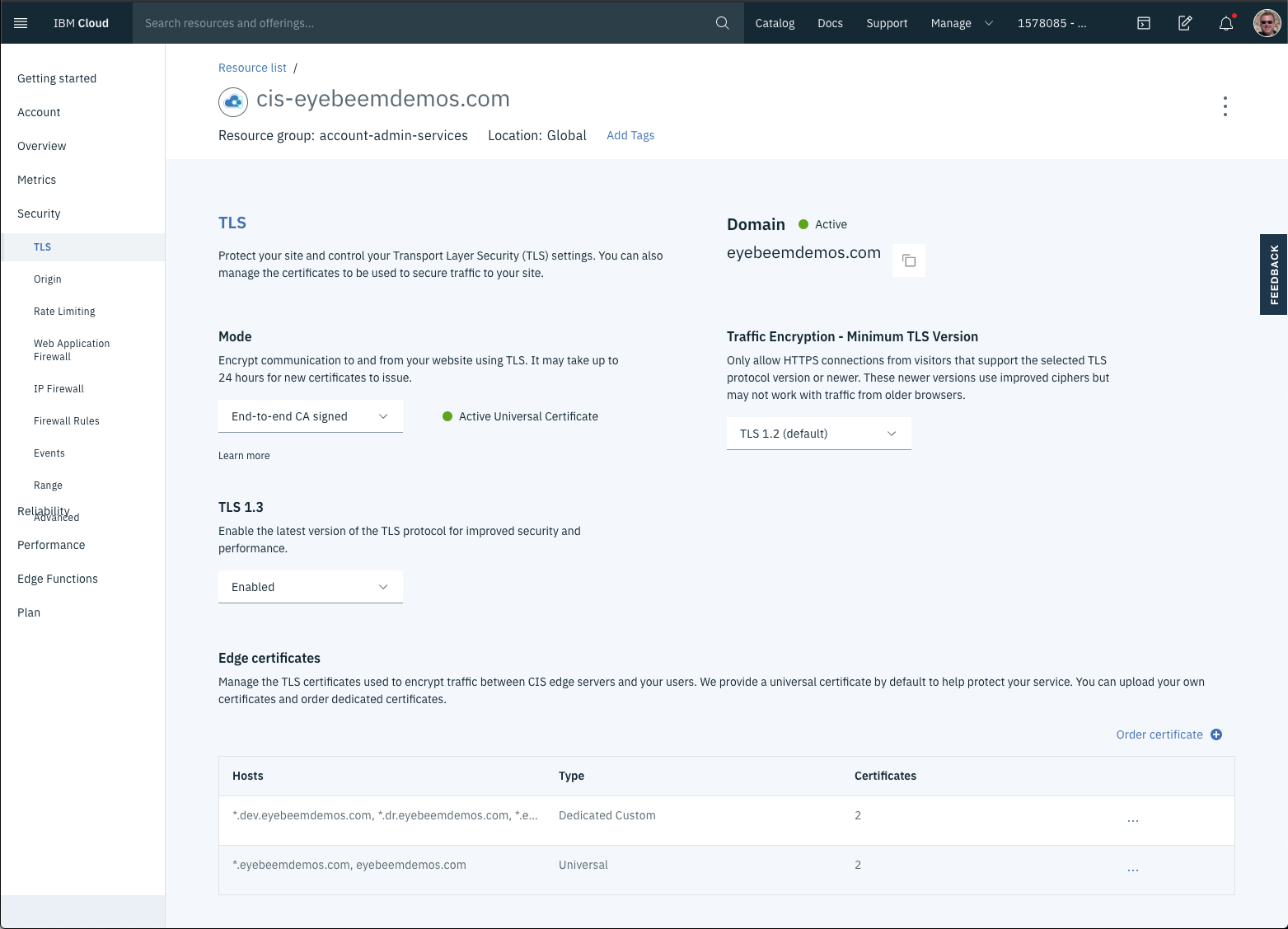Click the Certificates column header
Viewport: 1288px width, 929px height.
click(885, 776)
